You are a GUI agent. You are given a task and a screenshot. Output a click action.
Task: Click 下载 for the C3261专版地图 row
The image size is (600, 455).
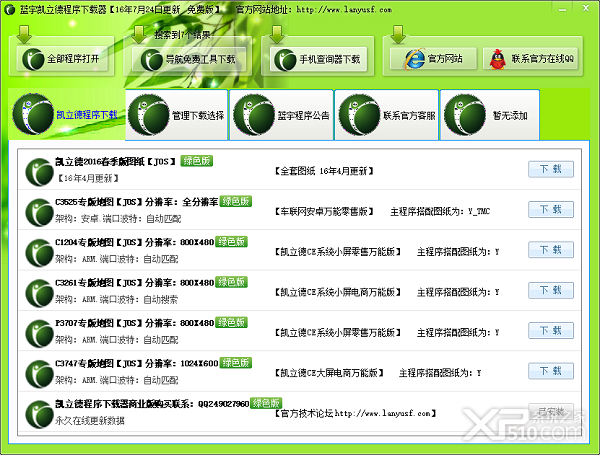551,290
